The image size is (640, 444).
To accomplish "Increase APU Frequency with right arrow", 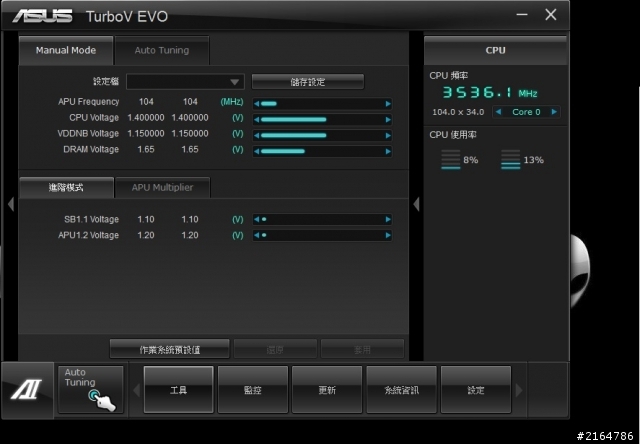I will click(x=388, y=104).
